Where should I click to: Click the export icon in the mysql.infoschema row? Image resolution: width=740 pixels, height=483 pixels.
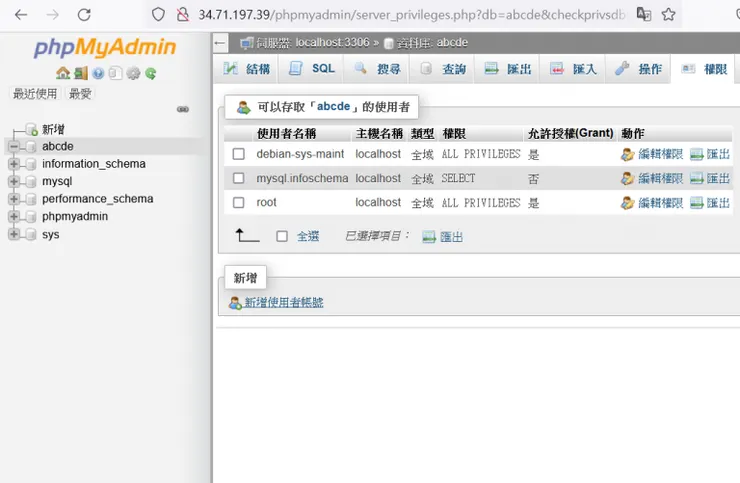[697, 178]
